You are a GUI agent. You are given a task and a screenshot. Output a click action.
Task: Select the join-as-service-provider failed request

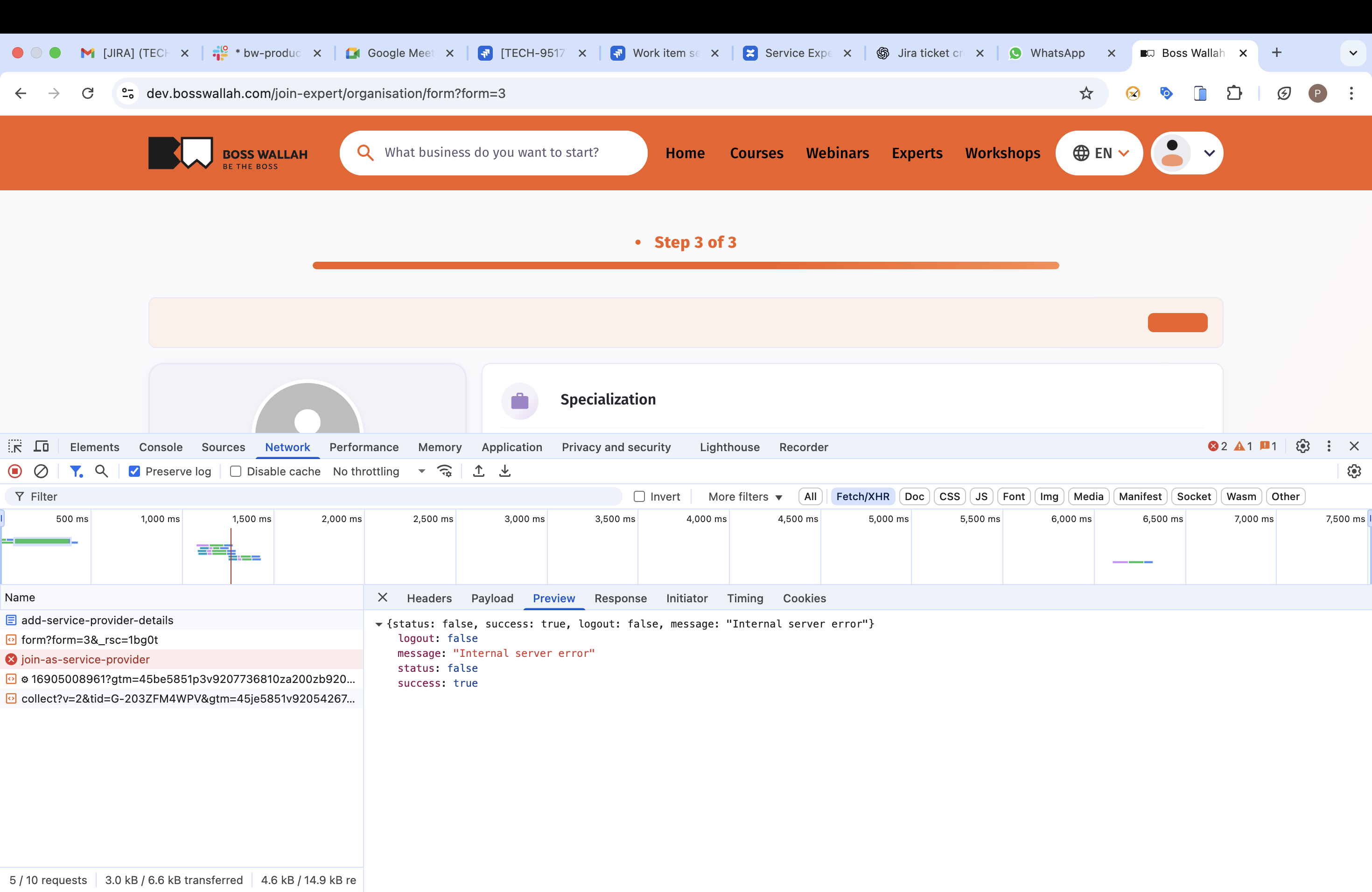point(182,659)
